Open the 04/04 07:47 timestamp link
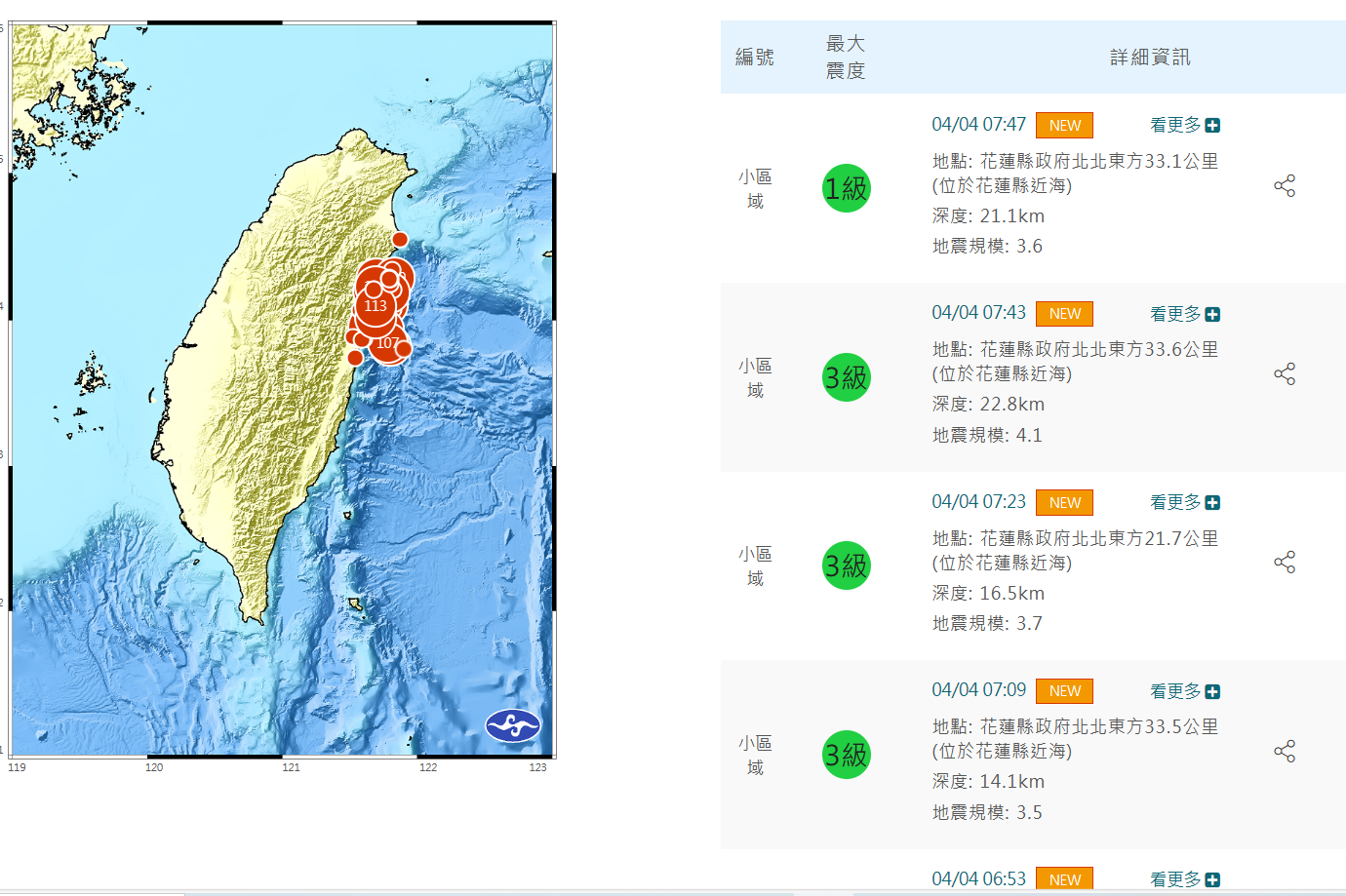1346x896 pixels. click(978, 125)
